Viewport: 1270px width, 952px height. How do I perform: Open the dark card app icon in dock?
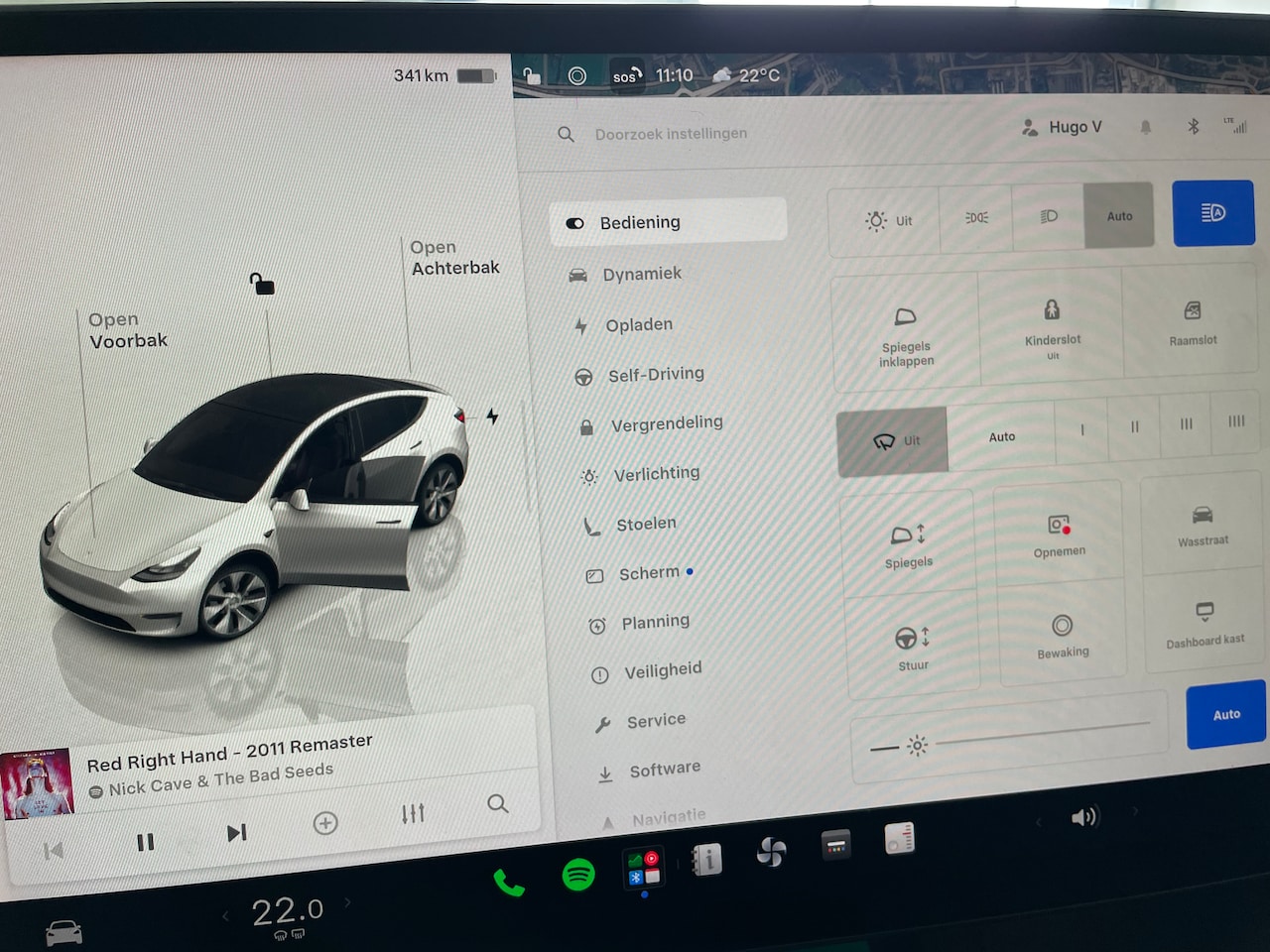[836, 845]
